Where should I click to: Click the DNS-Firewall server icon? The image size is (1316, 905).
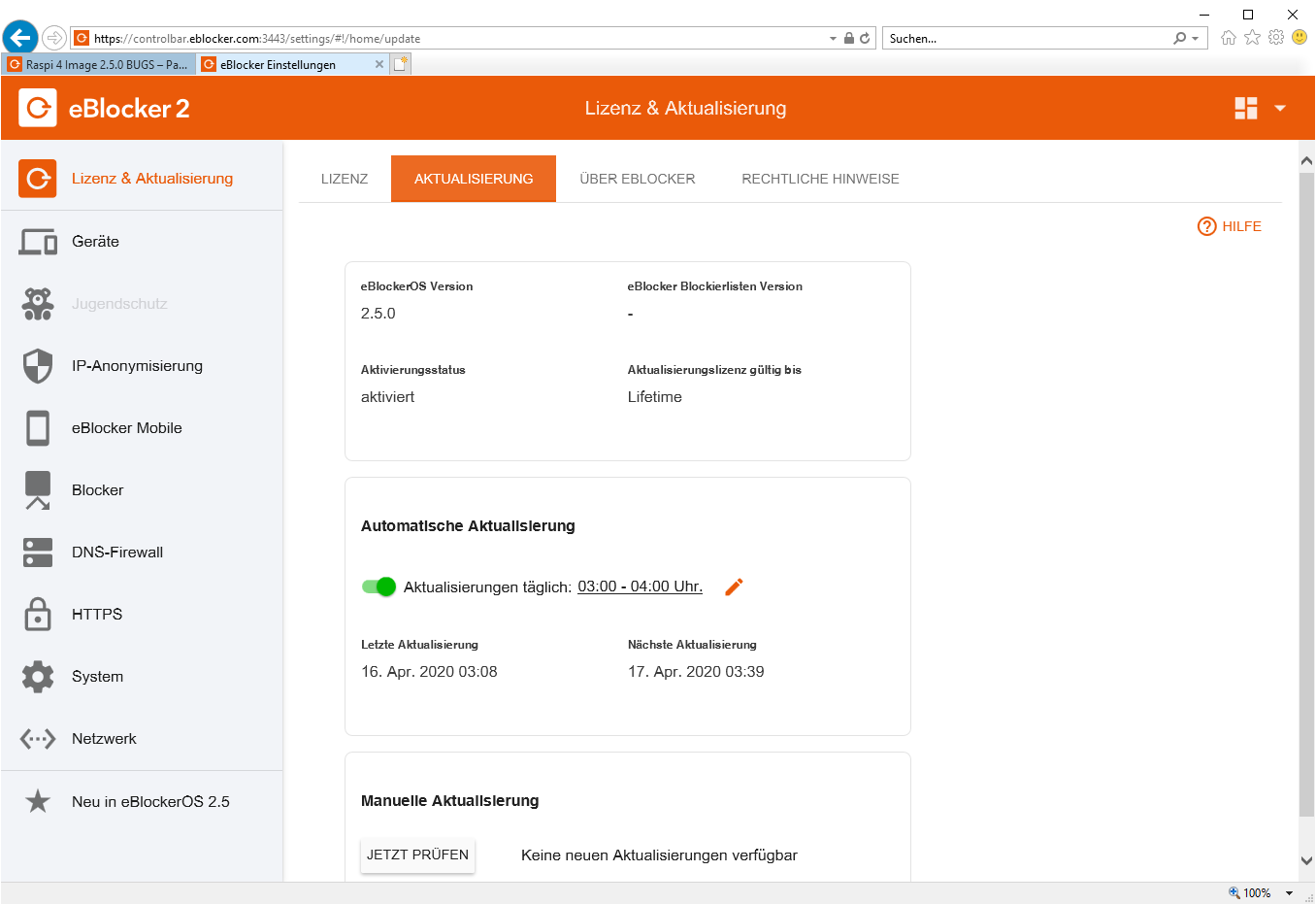(38, 553)
